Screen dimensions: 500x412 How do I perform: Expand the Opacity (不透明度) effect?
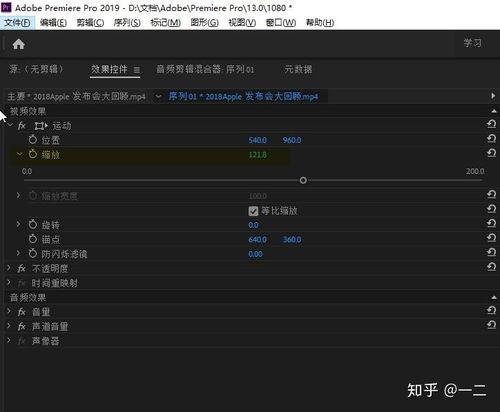9,268
